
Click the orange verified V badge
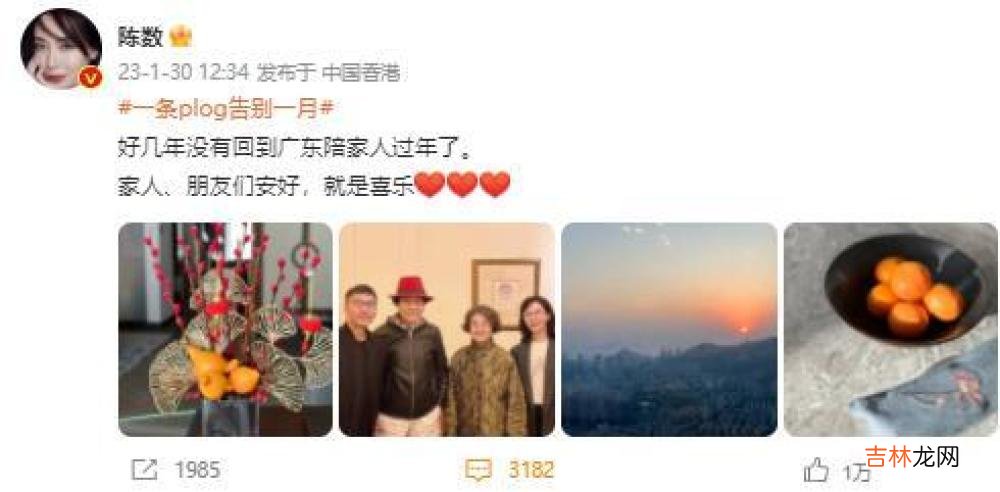[90, 78]
